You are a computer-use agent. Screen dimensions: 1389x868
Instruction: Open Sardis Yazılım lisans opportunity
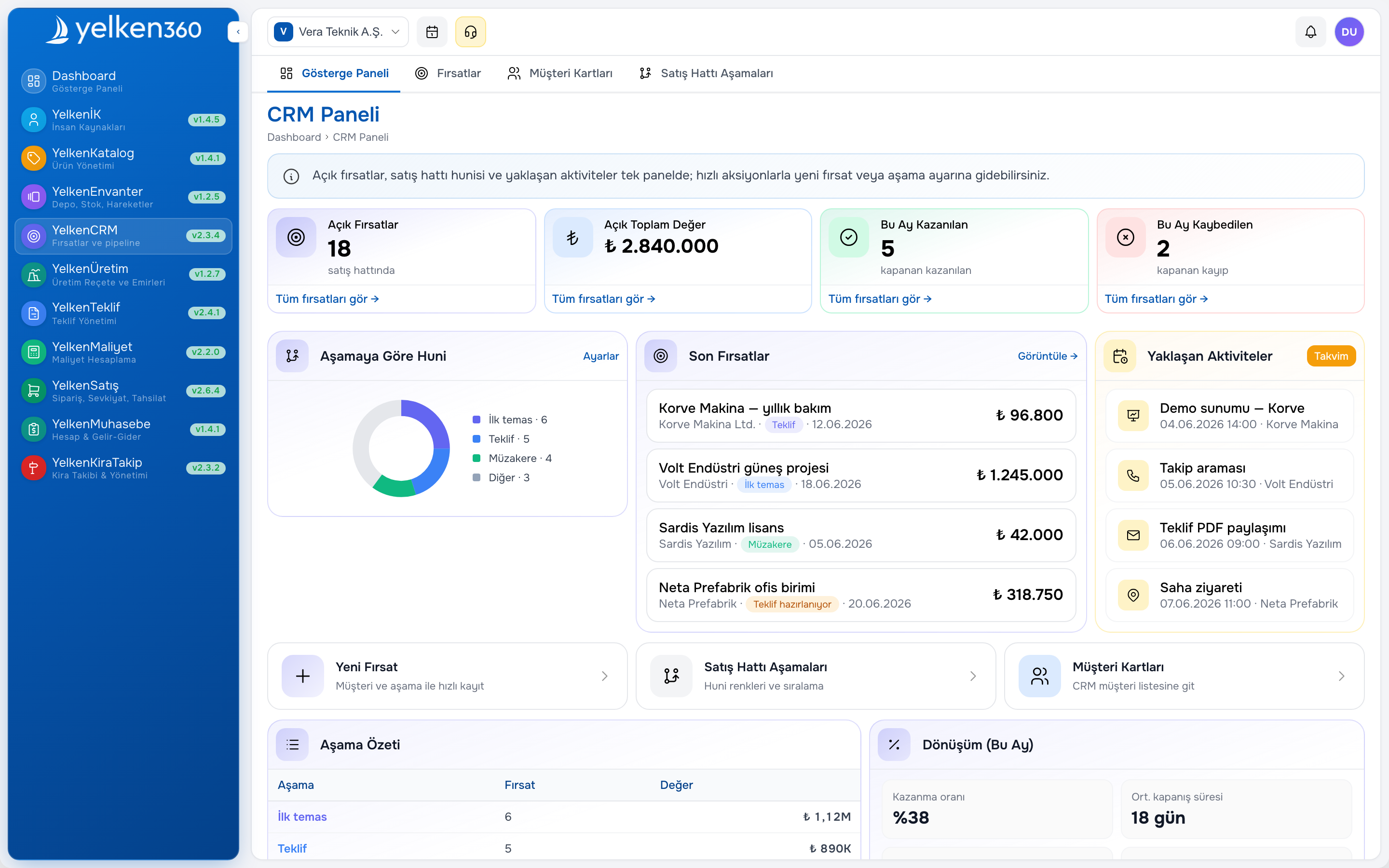[861, 535]
